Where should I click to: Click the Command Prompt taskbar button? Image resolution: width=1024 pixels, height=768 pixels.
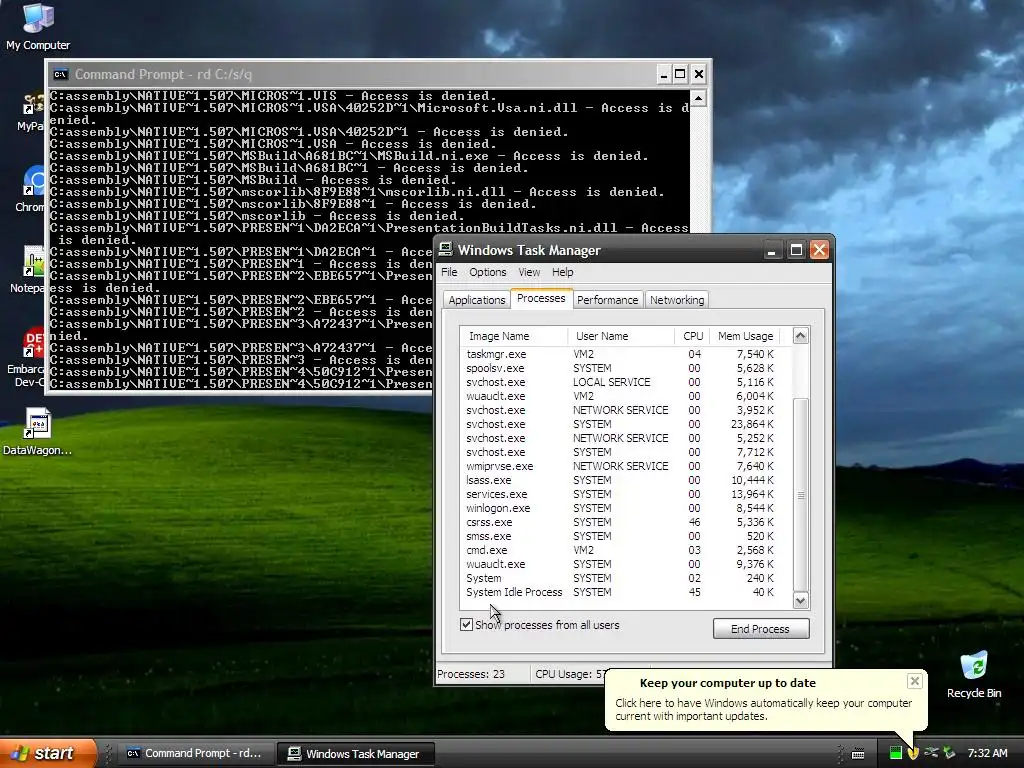point(195,753)
